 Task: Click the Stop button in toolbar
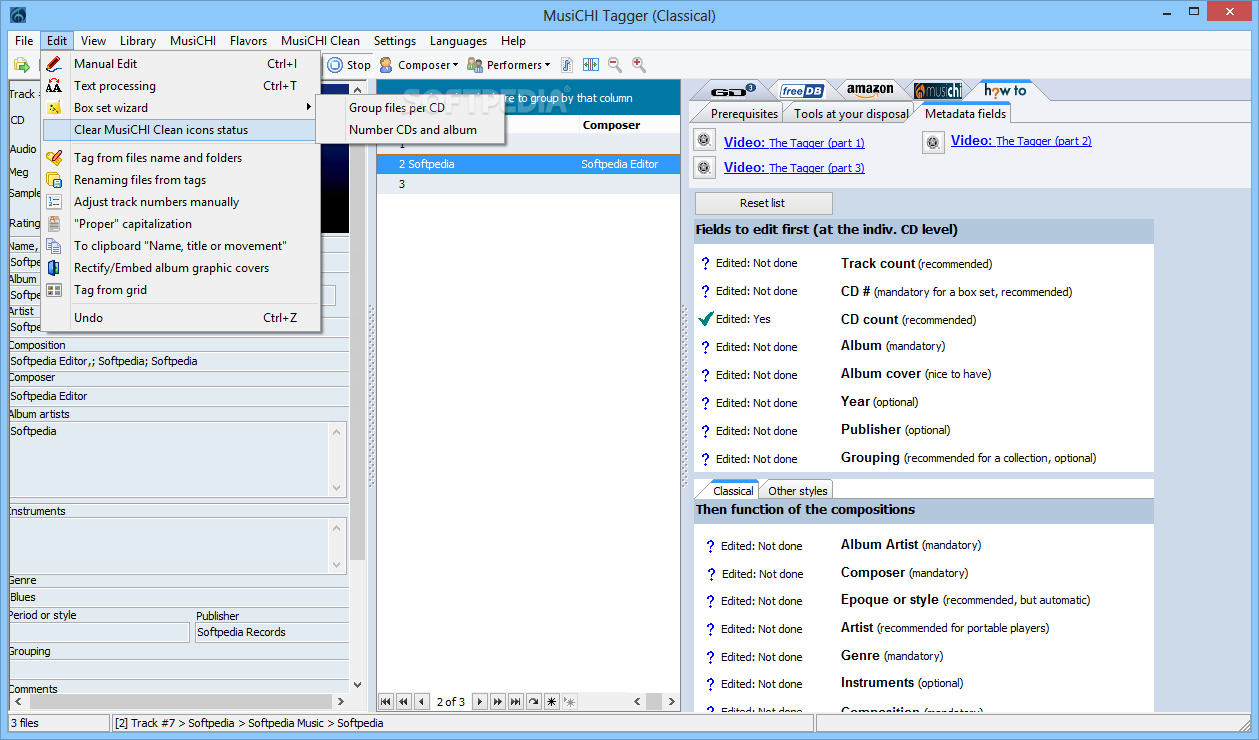pyautogui.click(x=349, y=65)
